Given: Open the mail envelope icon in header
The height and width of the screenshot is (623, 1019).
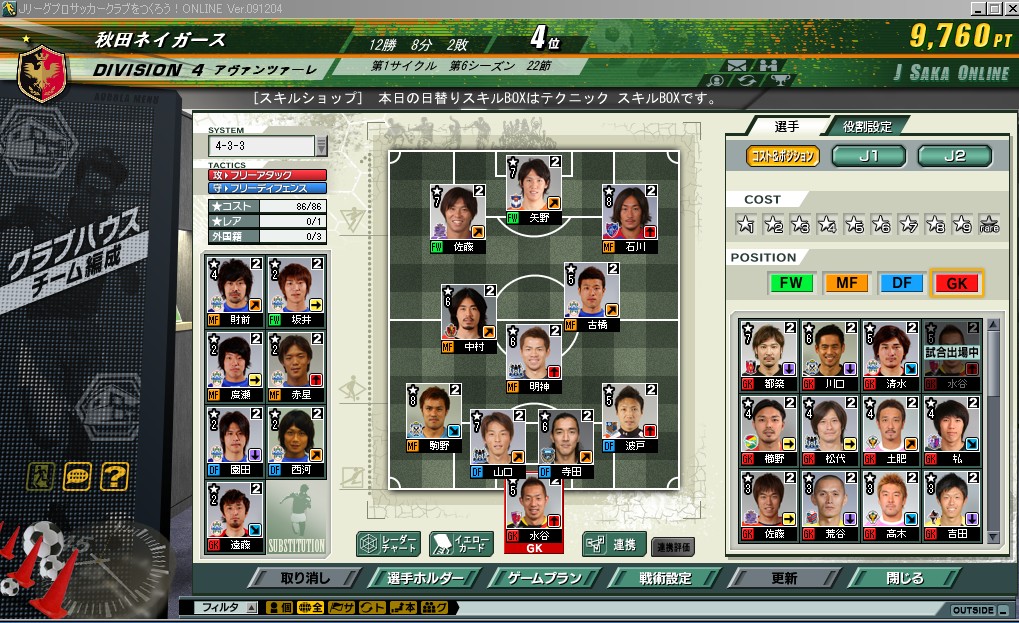Looking at the screenshot, I should [736, 66].
